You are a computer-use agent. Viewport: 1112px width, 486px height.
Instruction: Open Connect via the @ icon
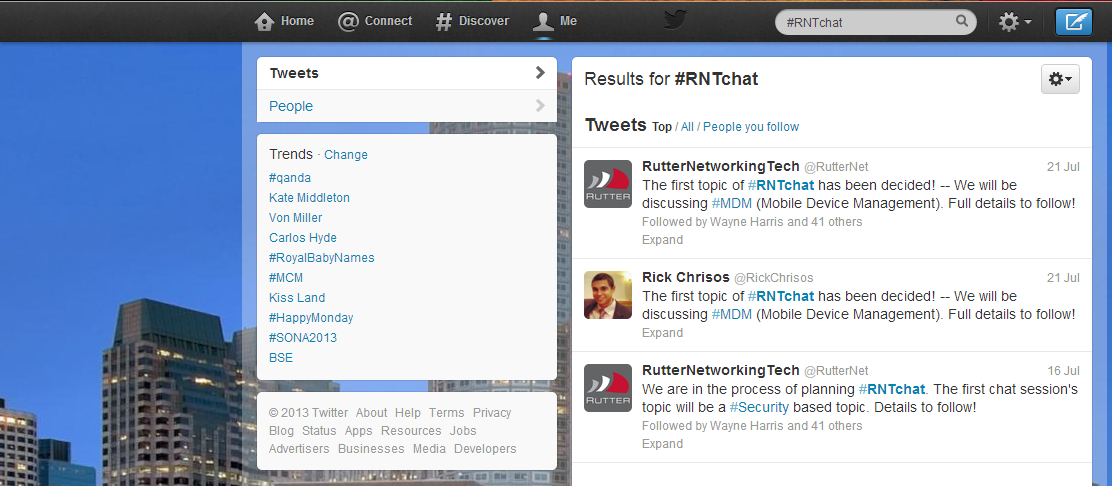(348, 21)
